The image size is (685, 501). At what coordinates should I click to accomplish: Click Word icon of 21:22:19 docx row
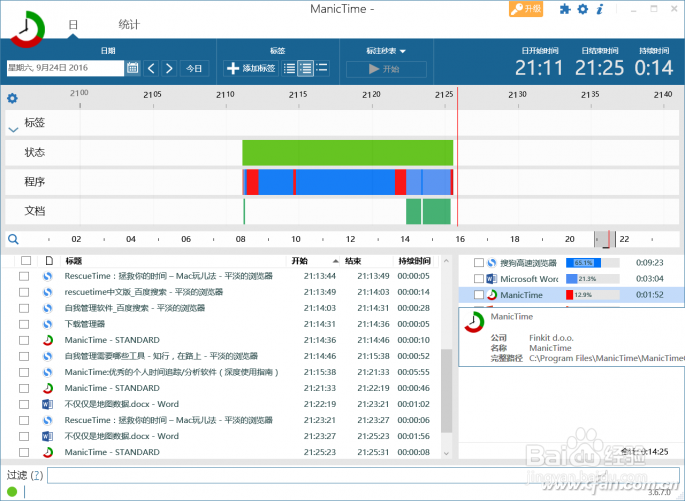tap(47, 404)
